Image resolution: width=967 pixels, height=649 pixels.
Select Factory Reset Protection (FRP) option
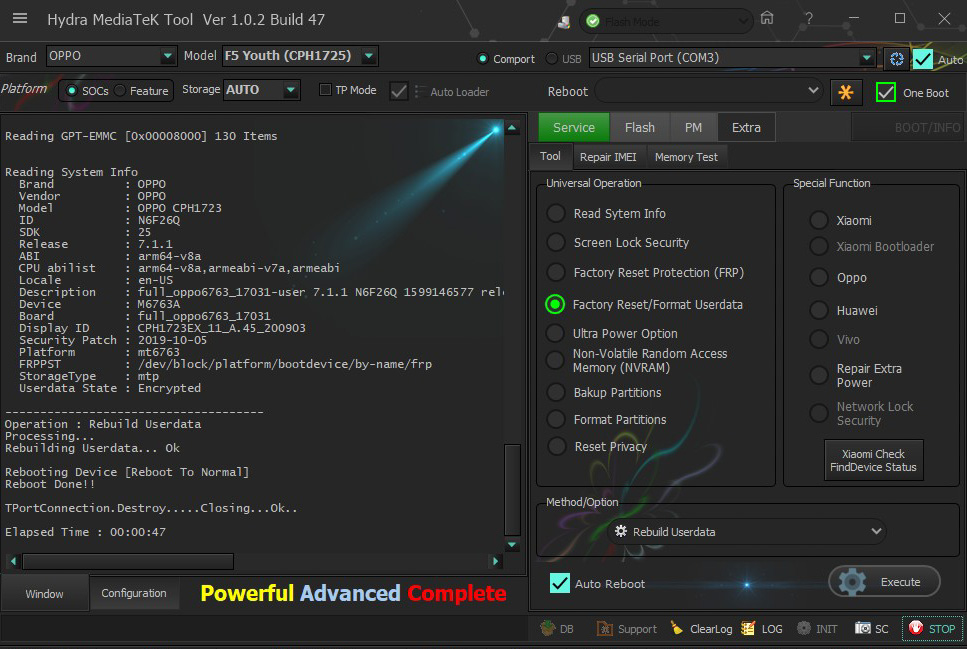click(556, 272)
